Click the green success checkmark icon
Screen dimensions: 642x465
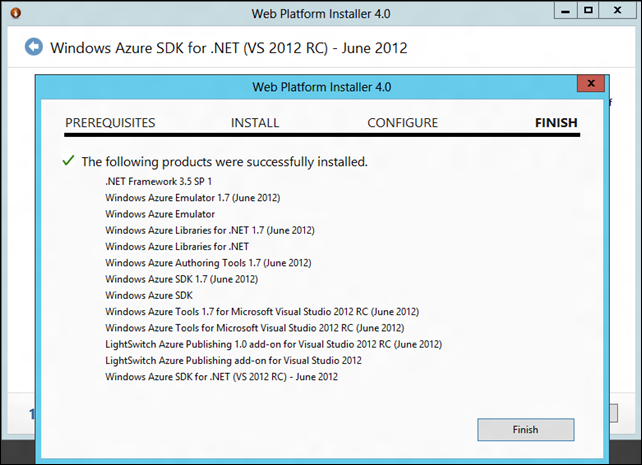tap(69, 160)
